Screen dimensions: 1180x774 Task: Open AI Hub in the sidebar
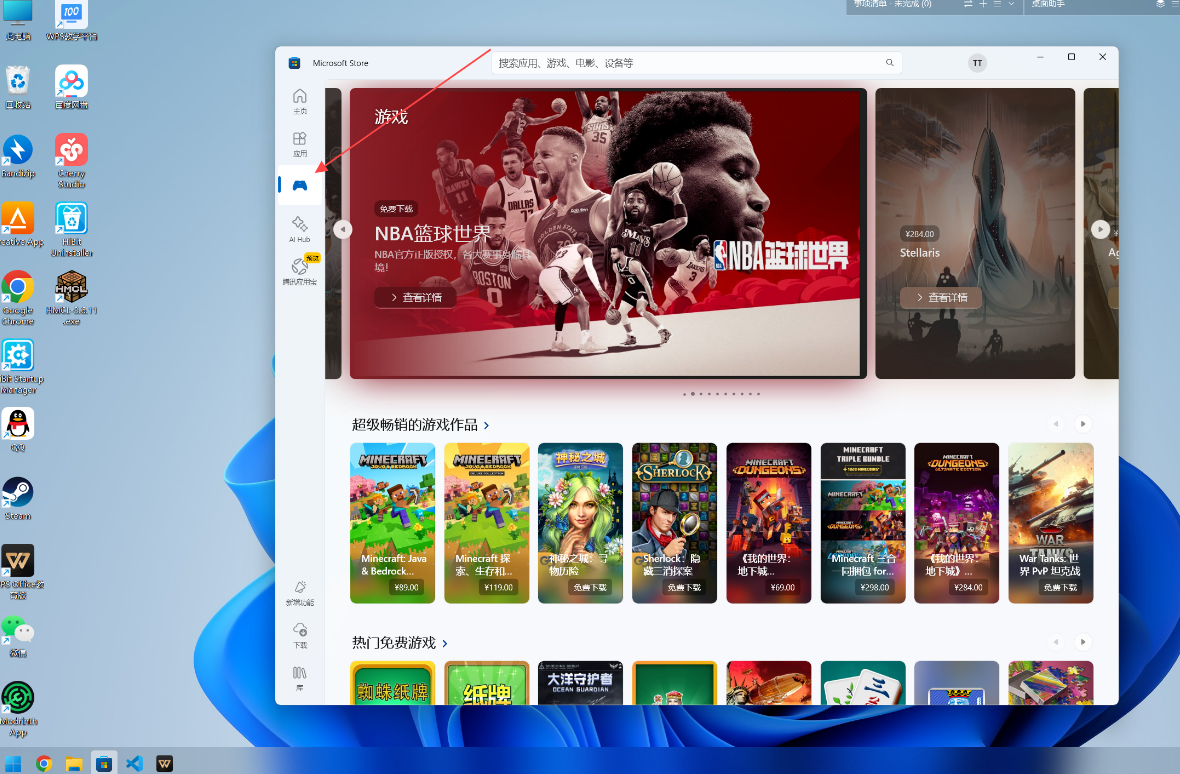pos(300,229)
